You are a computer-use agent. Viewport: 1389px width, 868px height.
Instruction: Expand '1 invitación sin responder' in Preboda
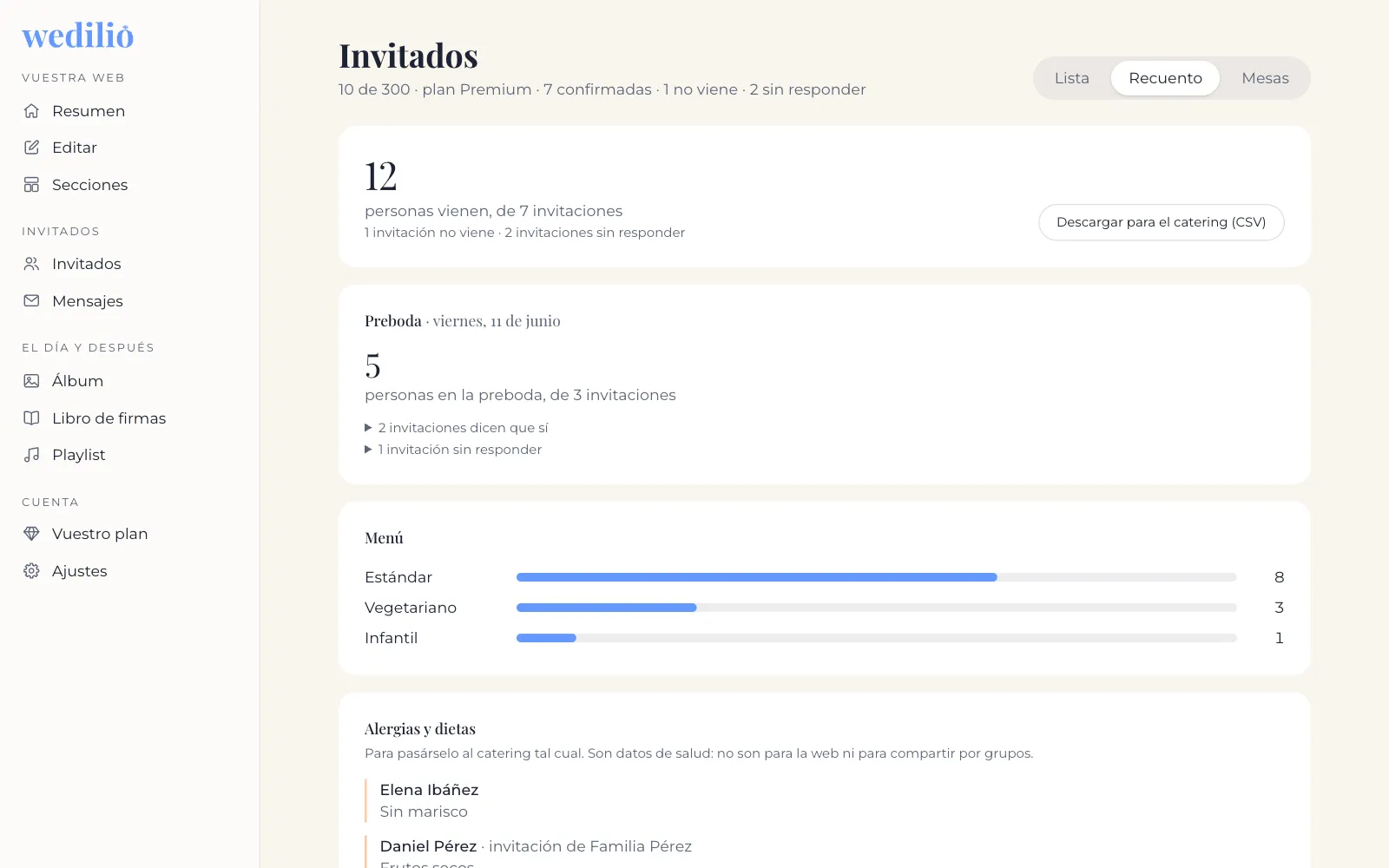coord(453,450)
